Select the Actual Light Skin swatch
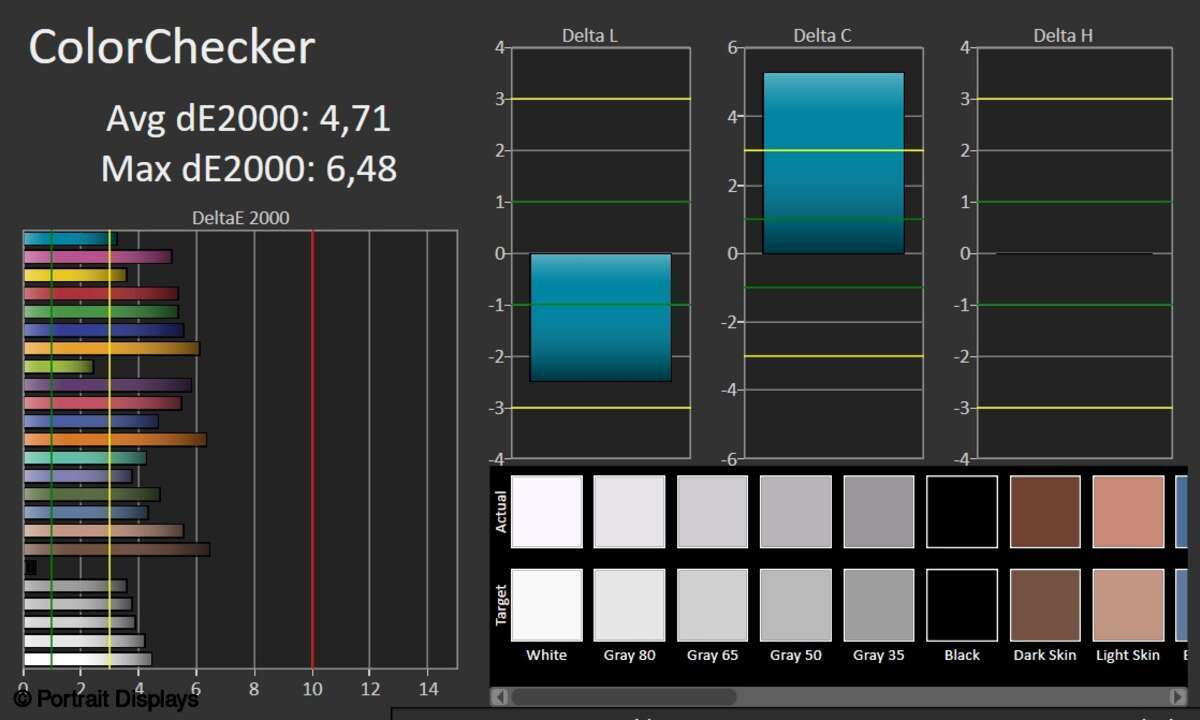Viewport: 1200px width, 720px height. pos(1128,512)
